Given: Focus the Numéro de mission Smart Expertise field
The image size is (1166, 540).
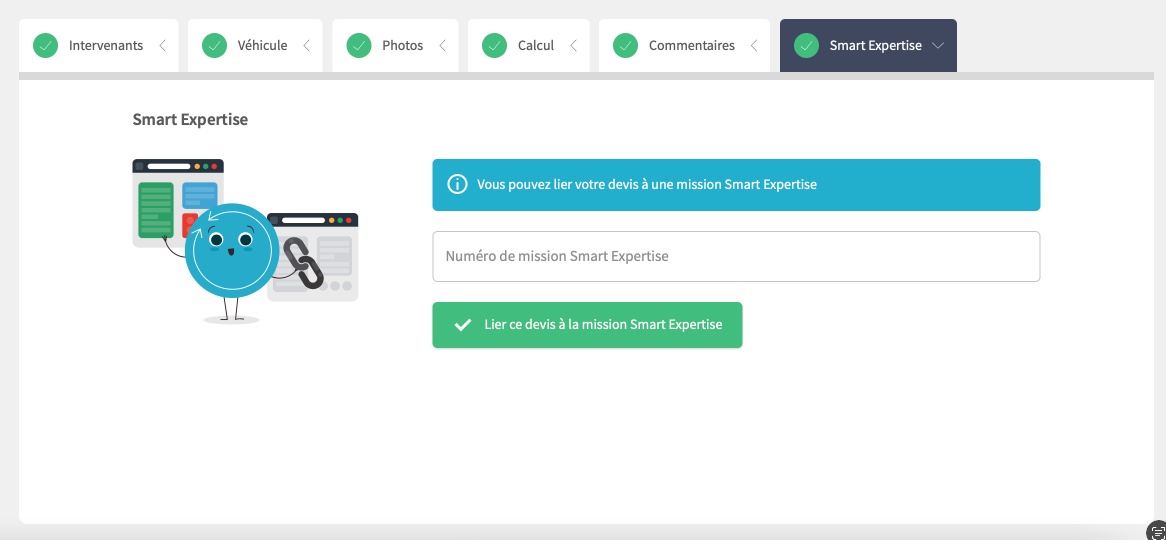Looking at the screenshot, I should (x=736, y=257).
